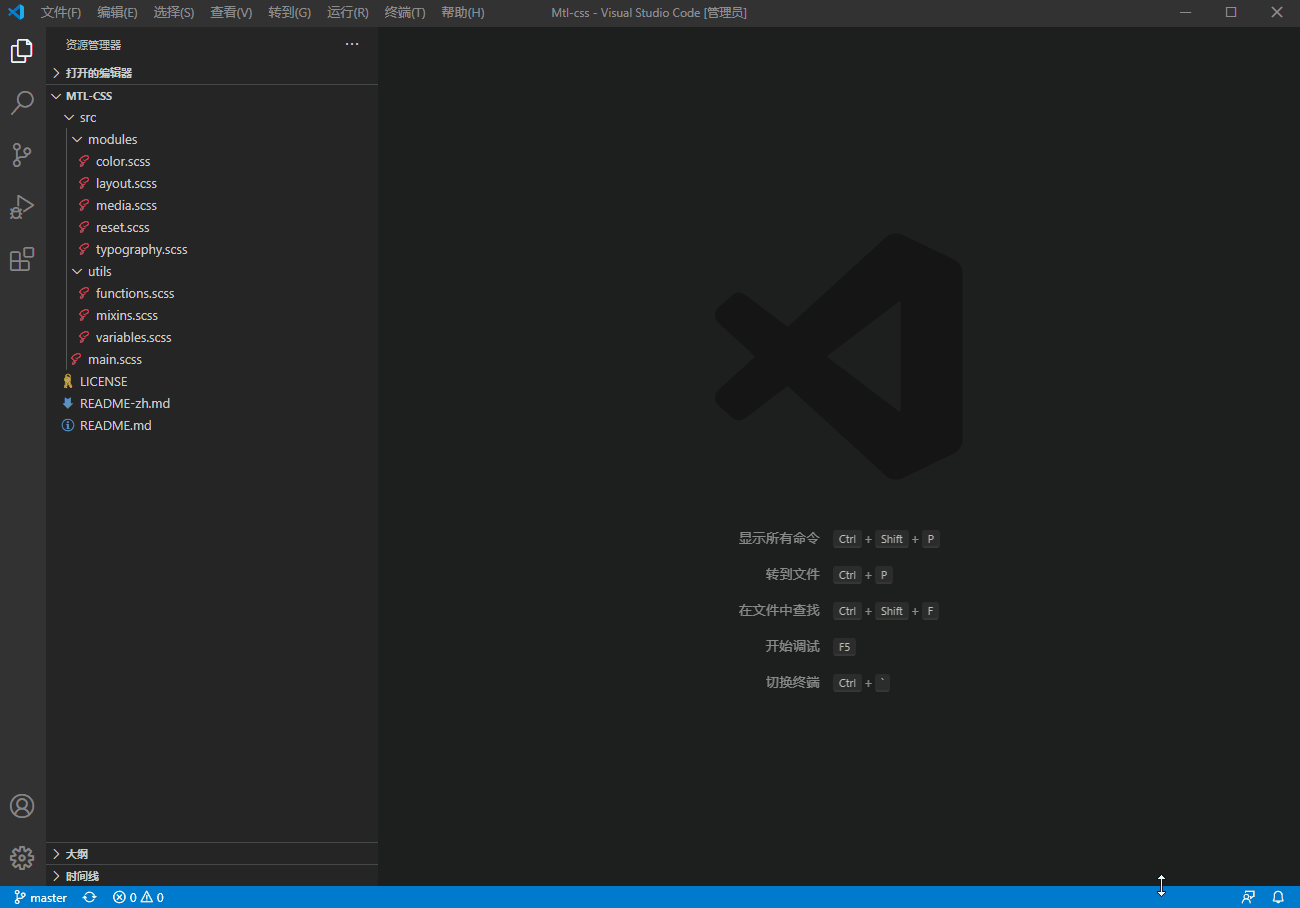Click the 转到文件 label
This screenshot has width=1300, height=908.
pos(792,574)
